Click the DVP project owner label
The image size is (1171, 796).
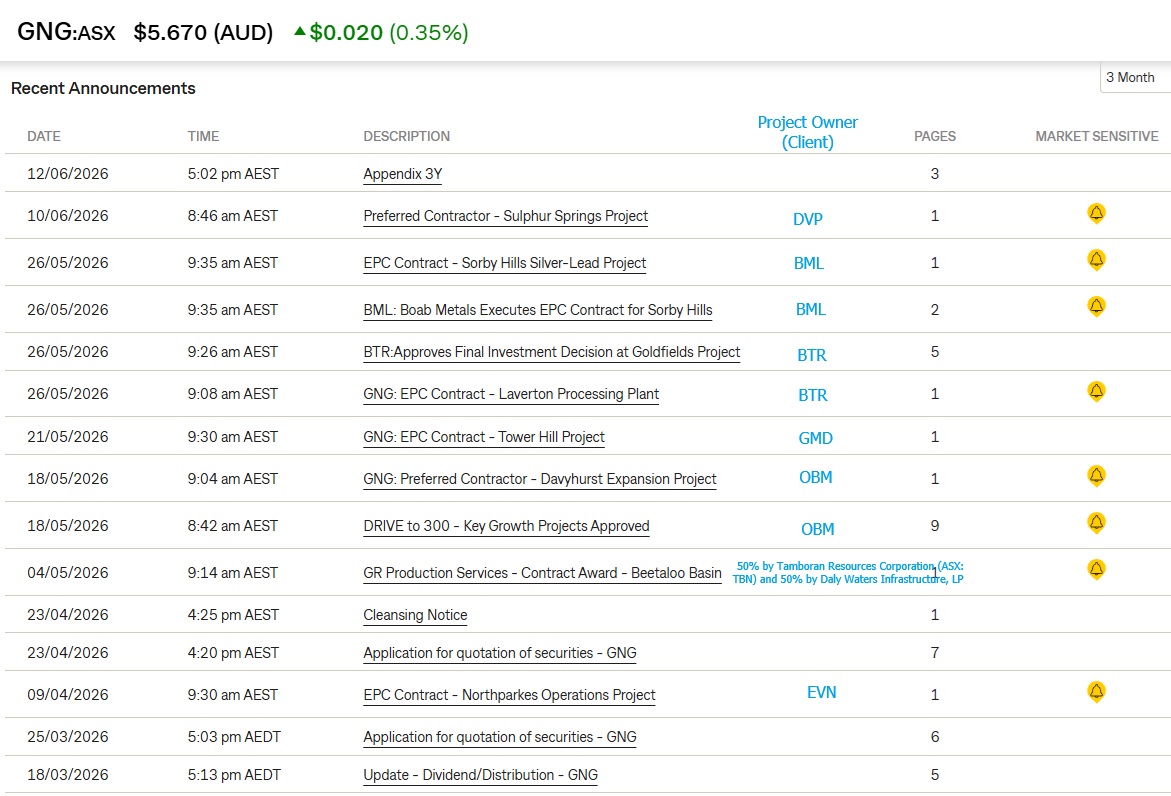(x=807, y=219)
